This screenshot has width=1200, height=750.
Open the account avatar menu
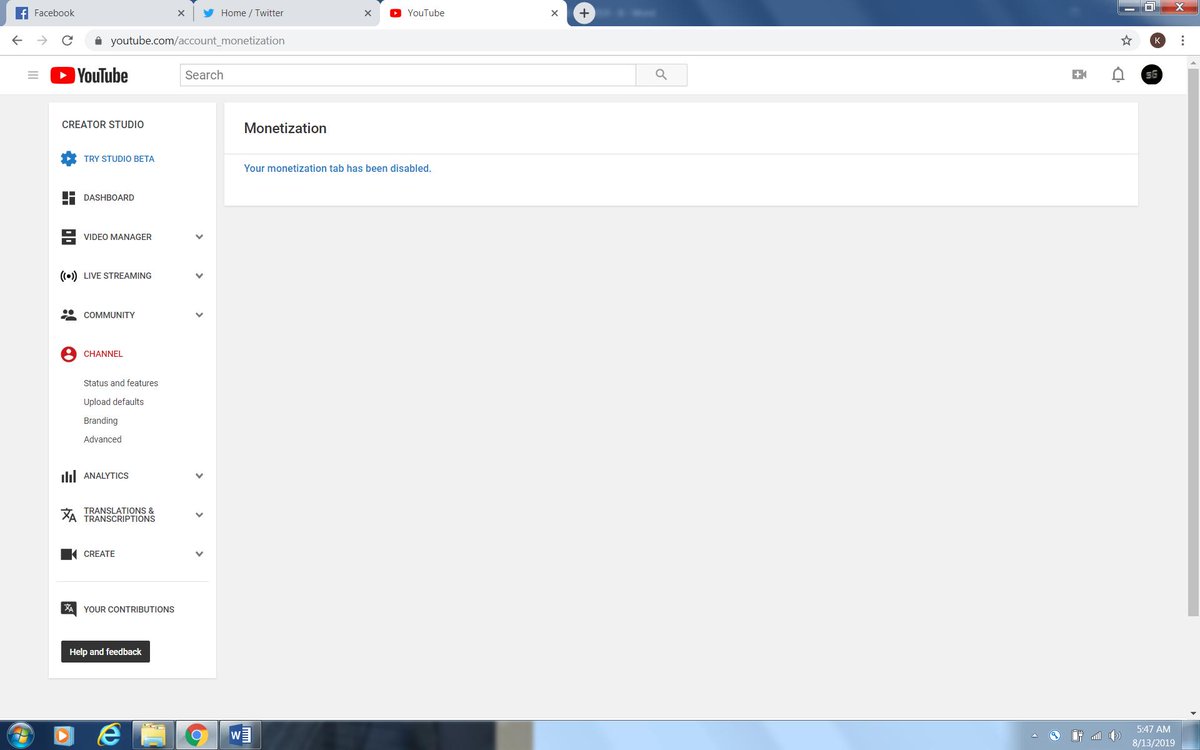click(x=1152, y=75)
